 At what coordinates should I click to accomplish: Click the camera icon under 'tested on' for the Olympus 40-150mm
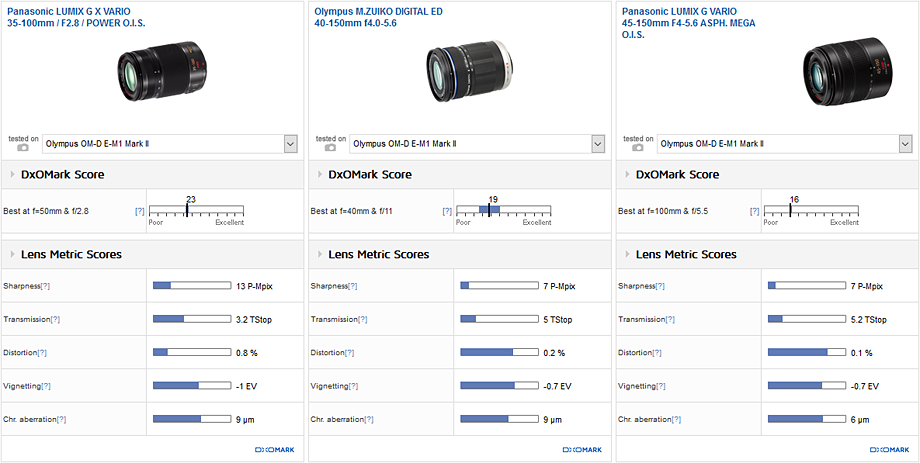[x=330, y=148]
